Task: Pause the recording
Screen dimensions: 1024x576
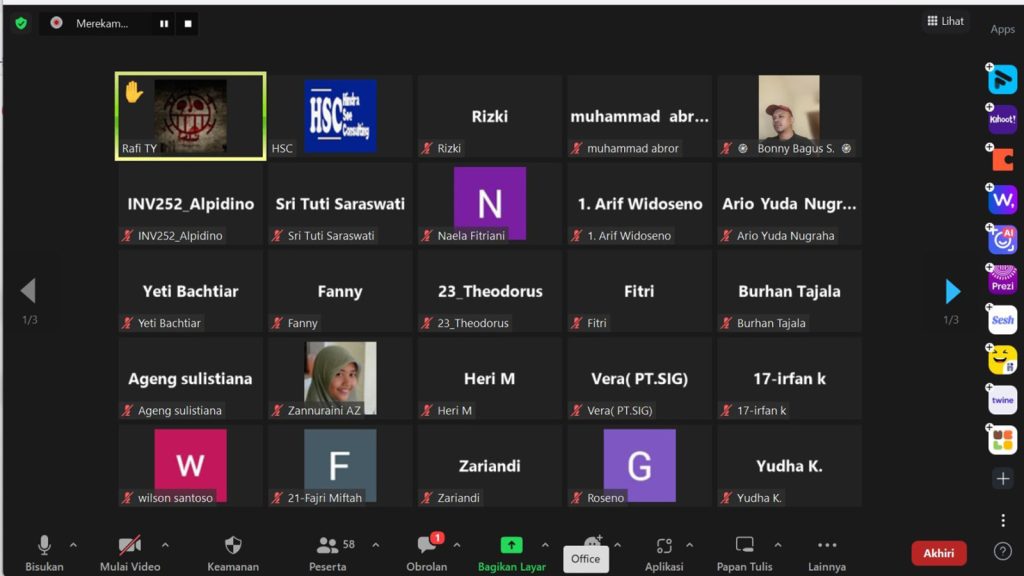Action: [x=164, y=24]
